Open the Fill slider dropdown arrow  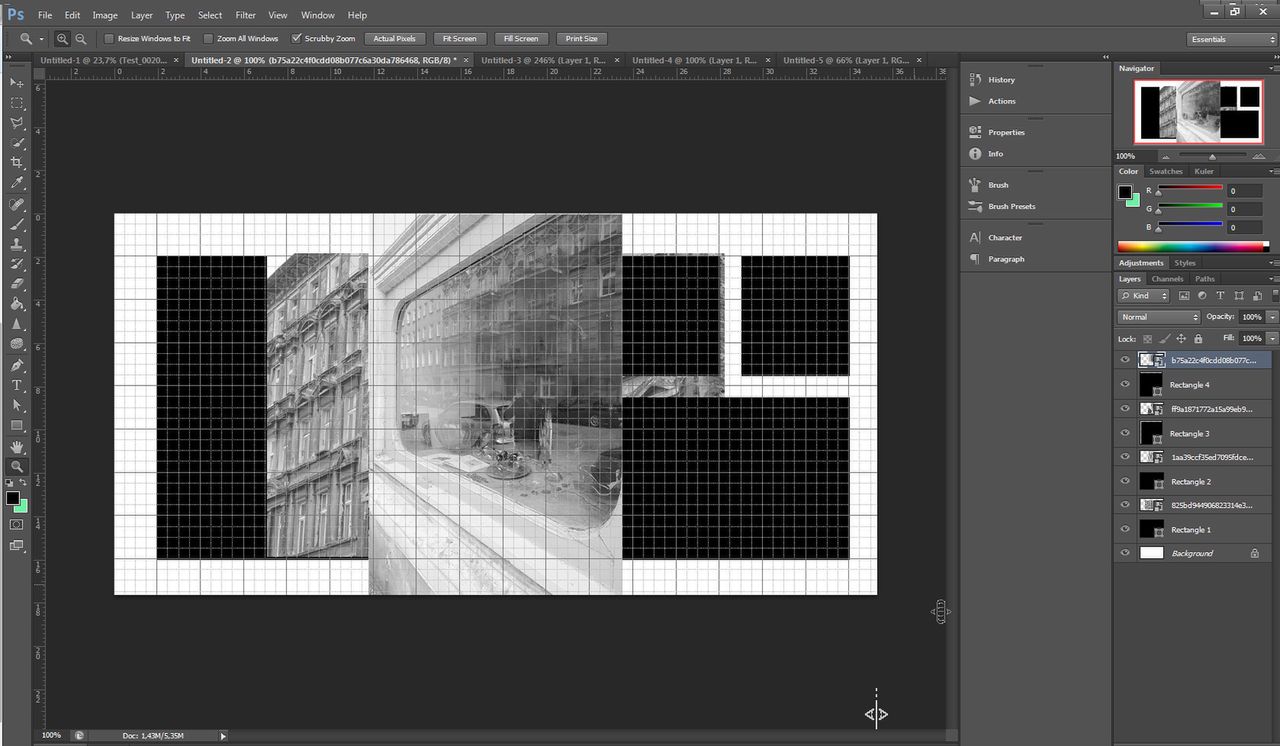point(1271,339)
